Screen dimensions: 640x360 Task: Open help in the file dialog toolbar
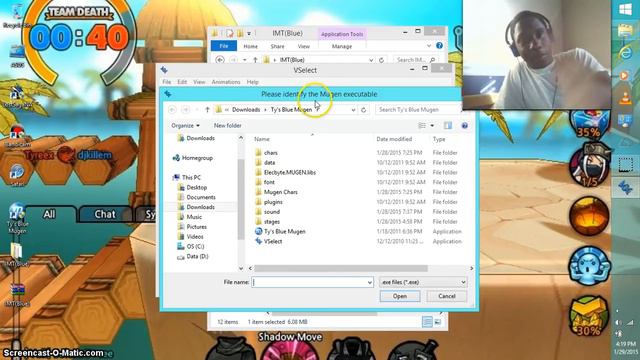[x=464, y=126]
